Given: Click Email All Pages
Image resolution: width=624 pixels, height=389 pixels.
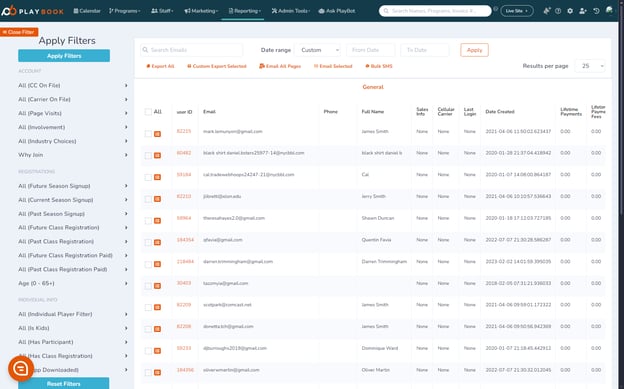Looking at the screenshot, I should coord(280,66).
